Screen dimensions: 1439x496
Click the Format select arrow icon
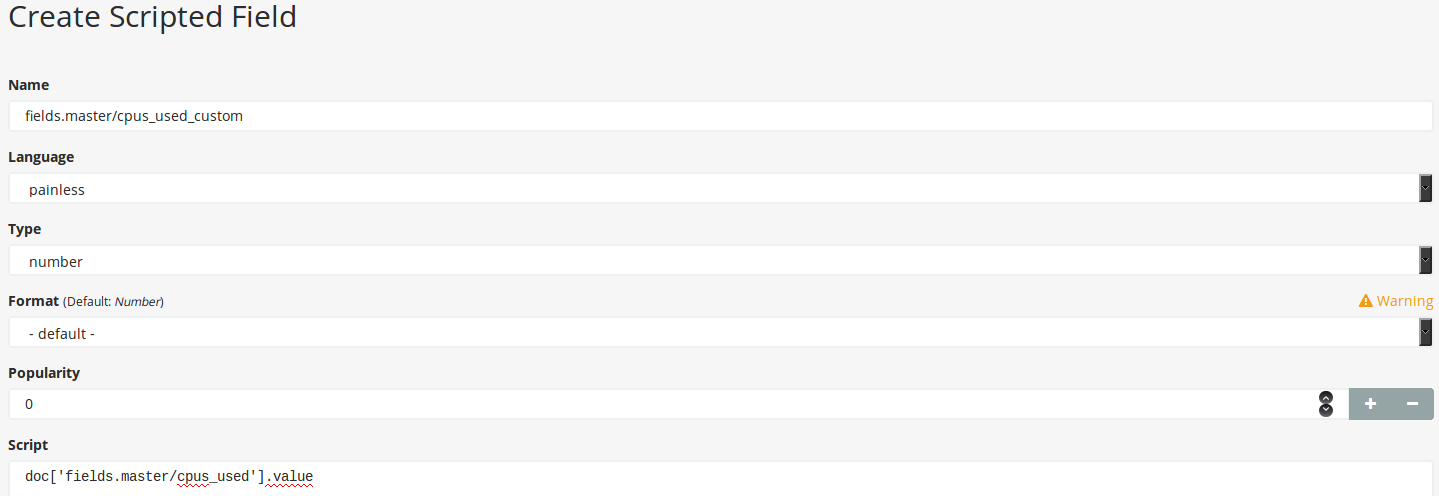point(1425,332)
